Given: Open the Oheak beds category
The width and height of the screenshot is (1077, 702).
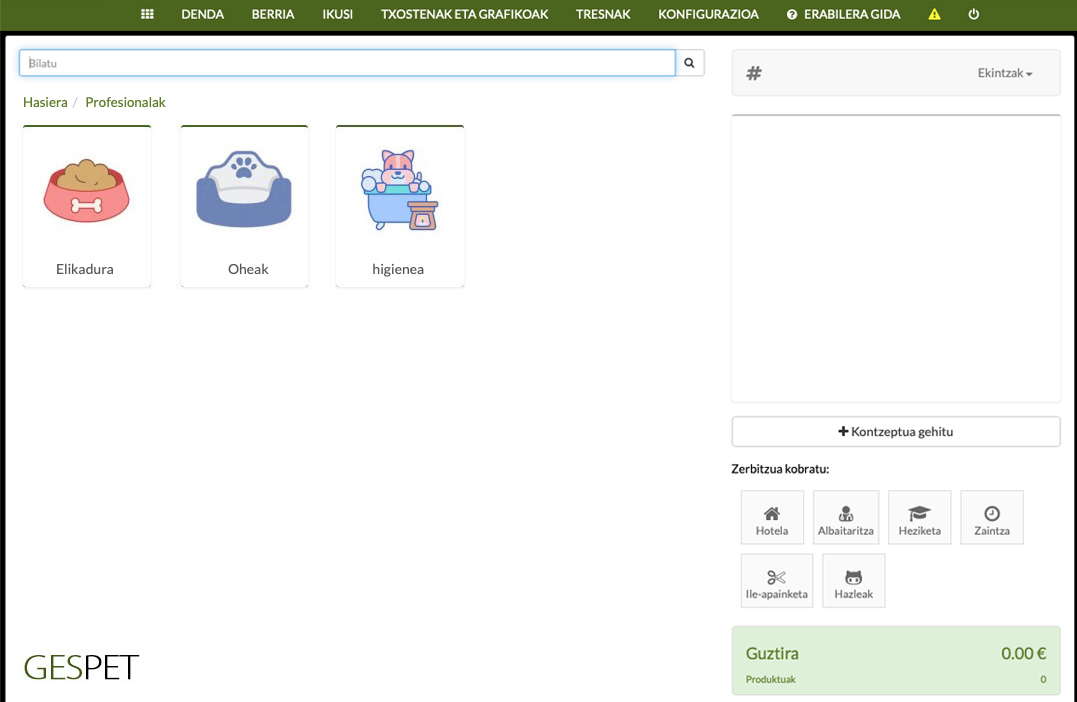Looking at the screenshot, I should tap(244, 206).
